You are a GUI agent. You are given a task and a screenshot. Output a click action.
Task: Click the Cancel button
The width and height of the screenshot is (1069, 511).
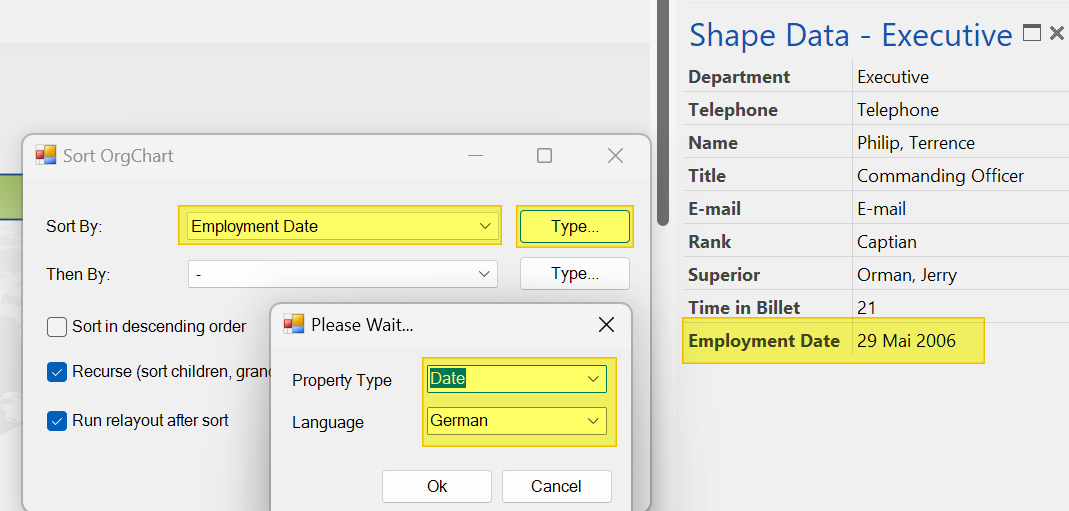click(x=556, y=486)
